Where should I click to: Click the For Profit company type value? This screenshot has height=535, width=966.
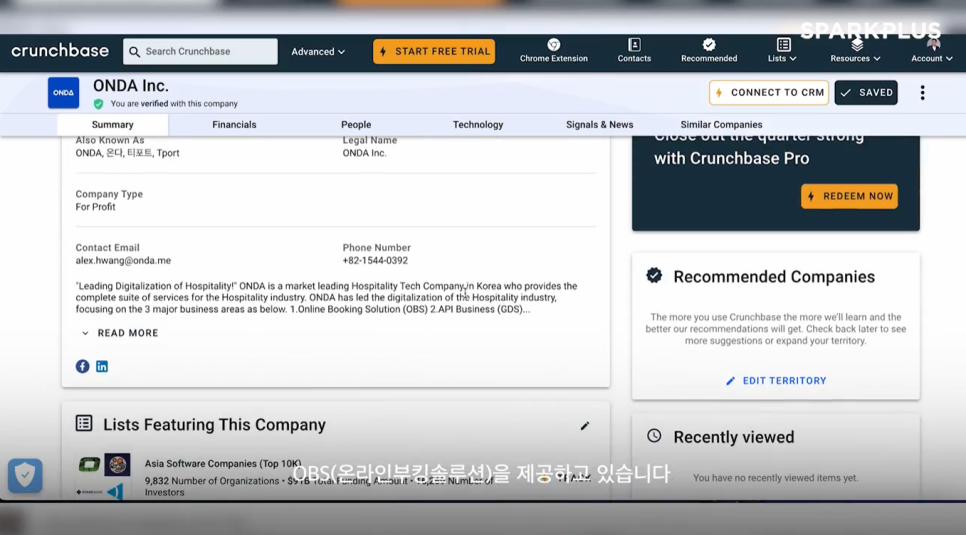point(95,207)
